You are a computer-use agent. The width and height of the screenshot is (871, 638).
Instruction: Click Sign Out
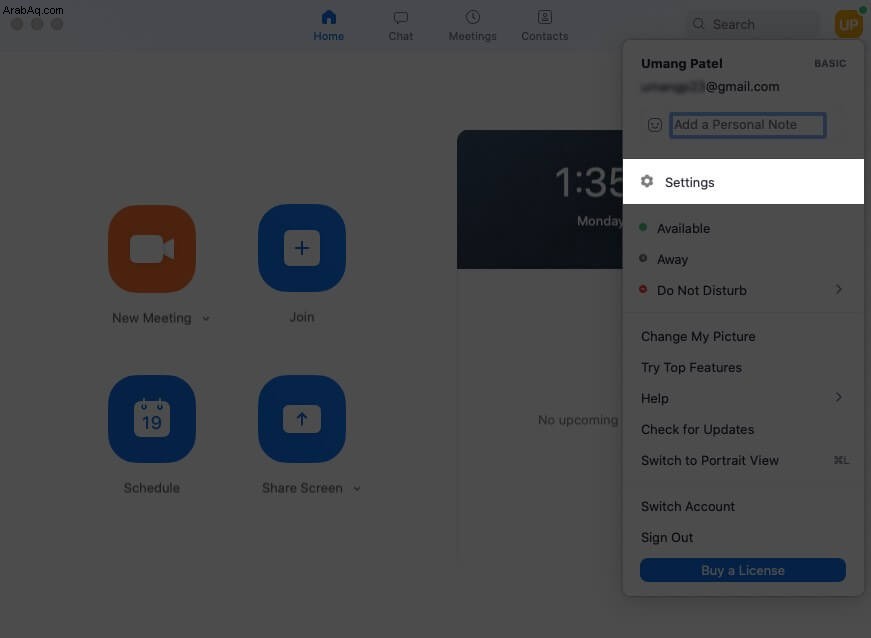(x=667, y=537)
